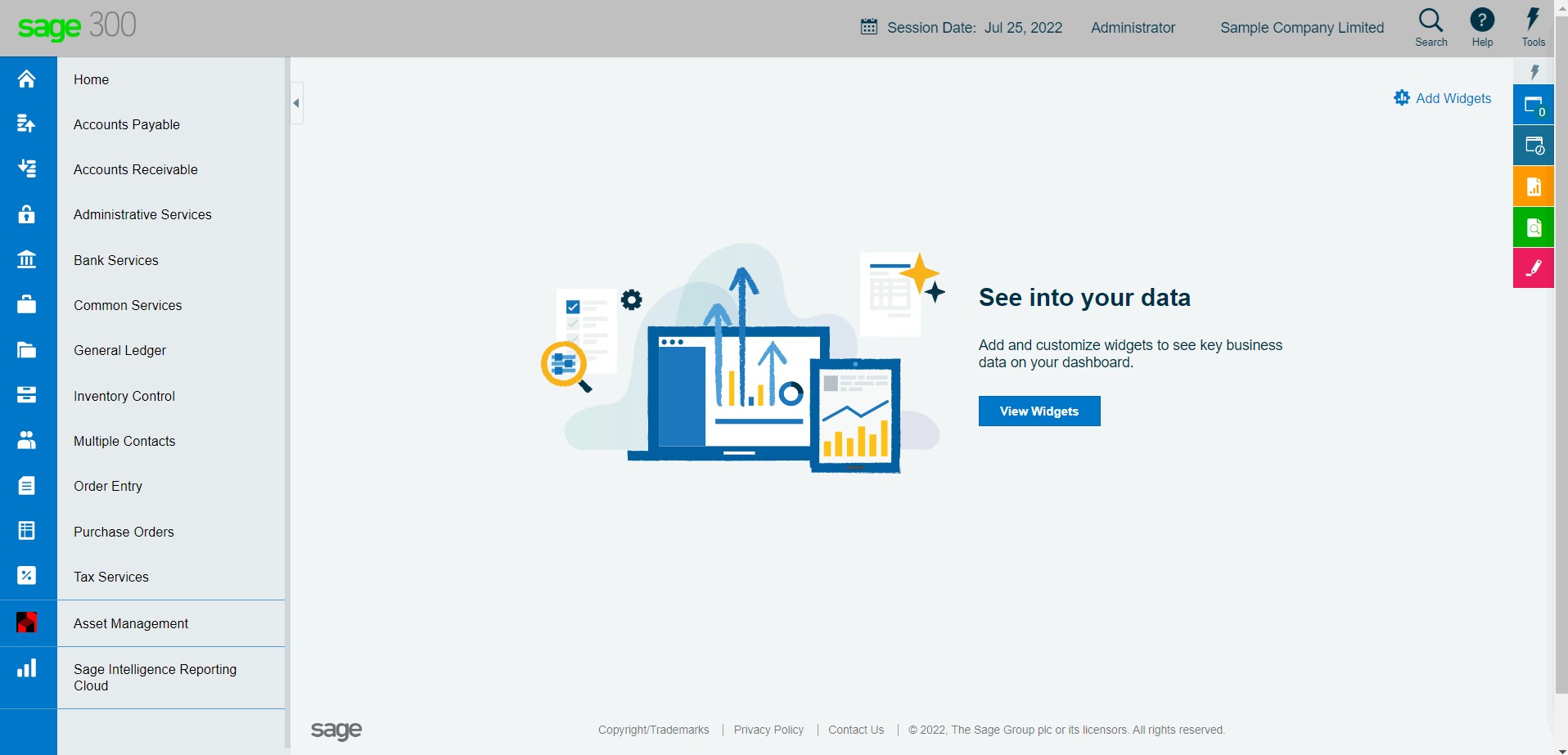Viewport: 1568px width, 755px height.
Task: Click Sample Company Limited in header
Action: point(1302,28)
